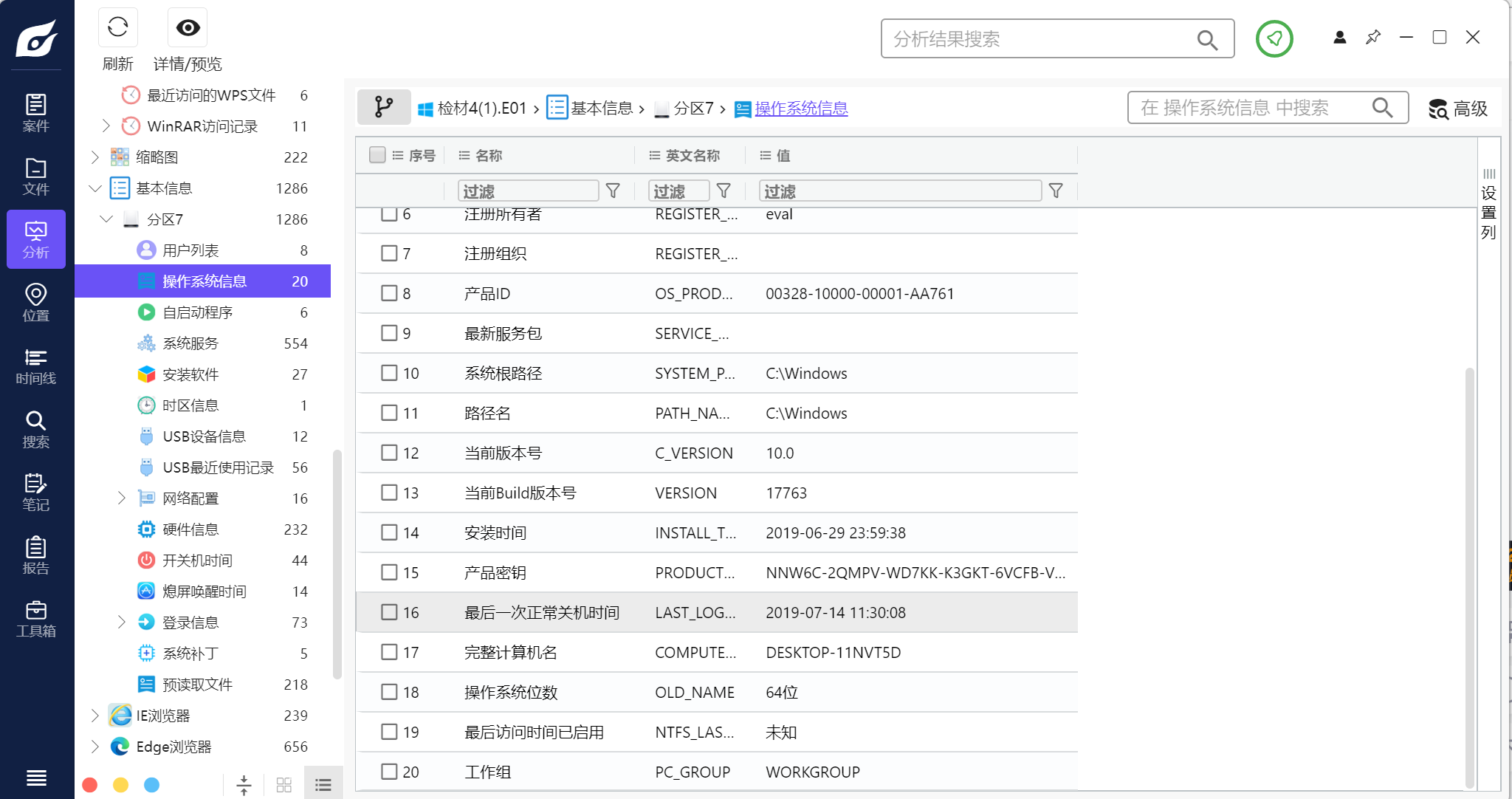This screenshot has height=799, width=1512.
Task: Focus the 名称 column filter field
Action: click(x=529, y=191)
